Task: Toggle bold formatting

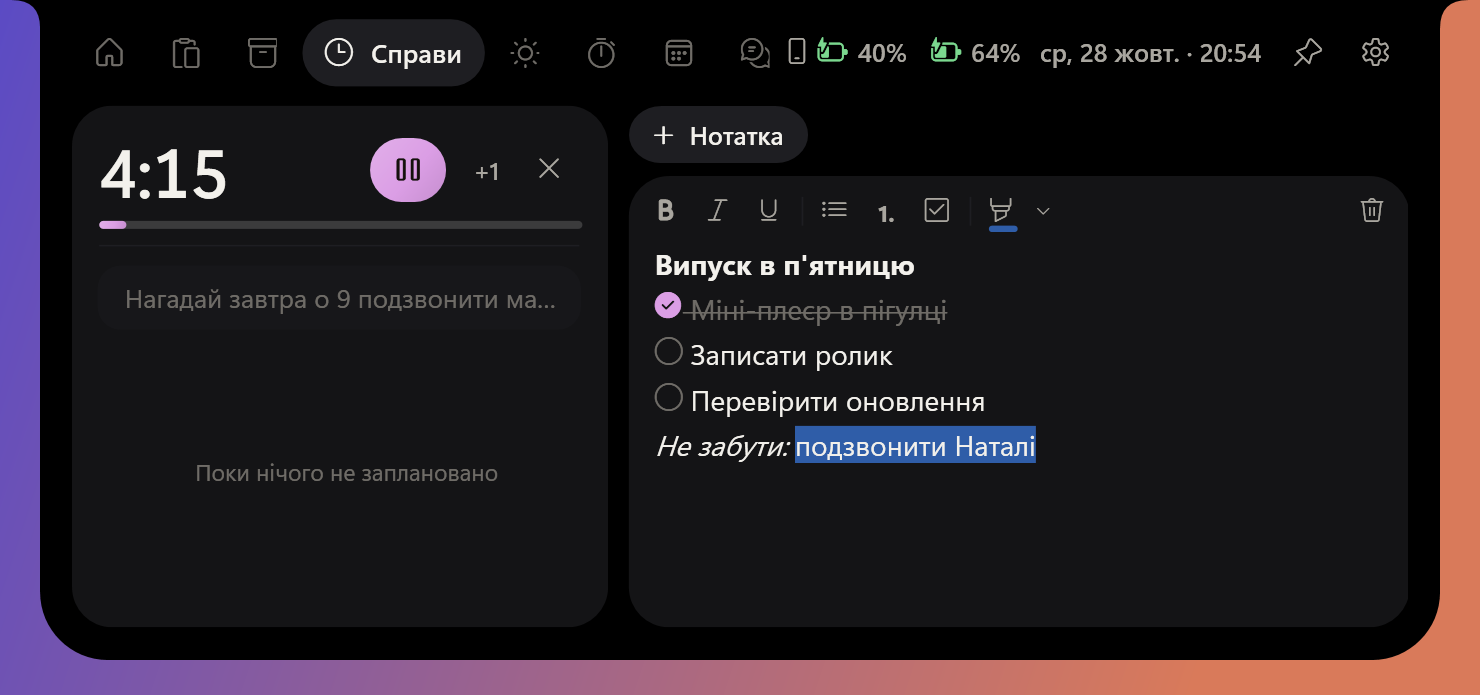Action: click(666, 210)
